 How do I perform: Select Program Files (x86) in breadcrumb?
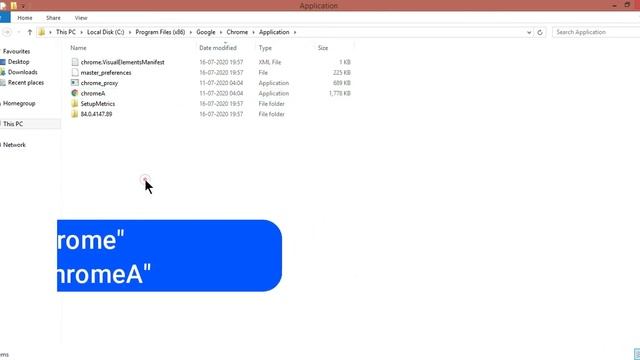click(160, 32)
